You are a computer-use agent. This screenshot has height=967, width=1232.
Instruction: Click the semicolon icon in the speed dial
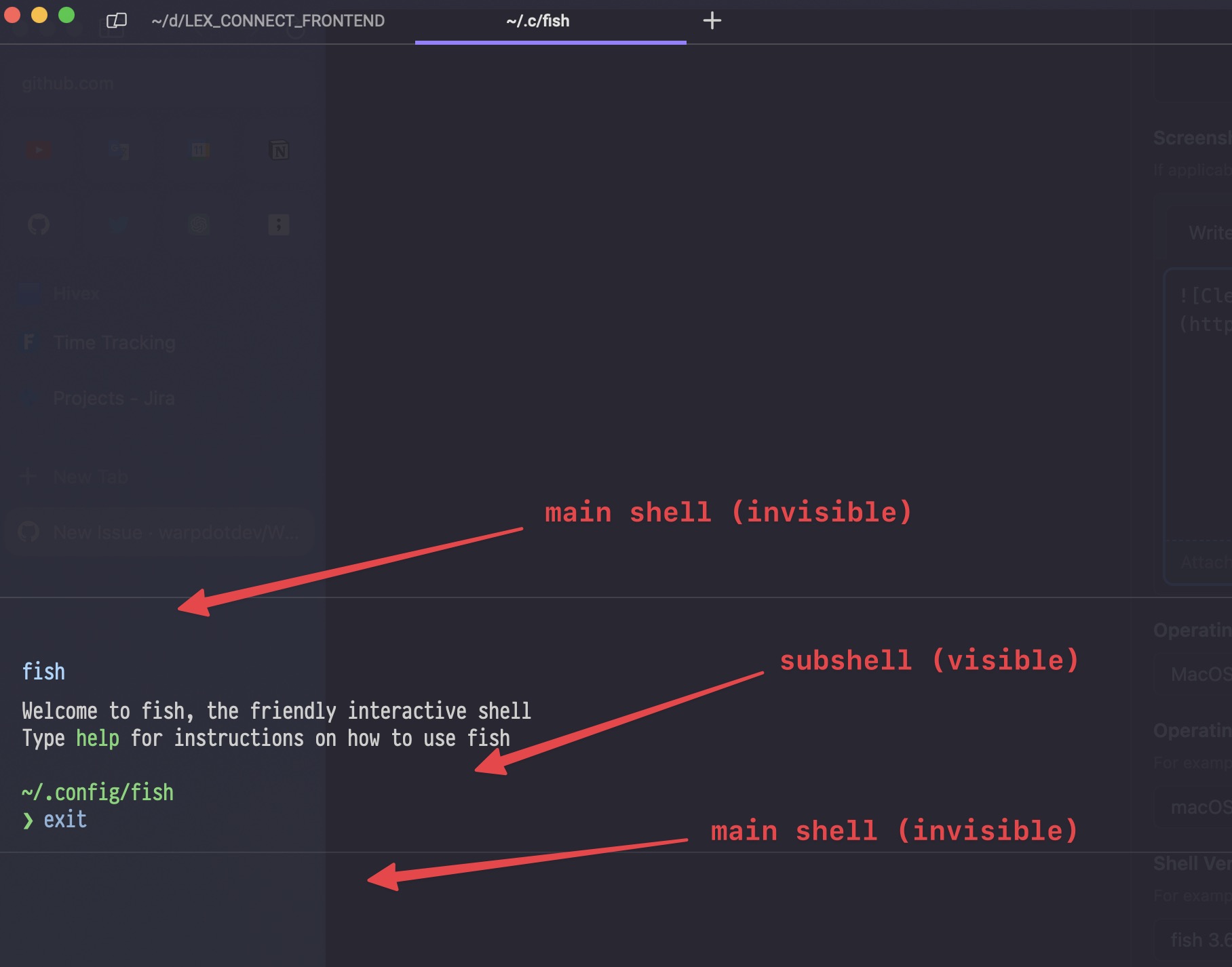click(x=277, y=224)
